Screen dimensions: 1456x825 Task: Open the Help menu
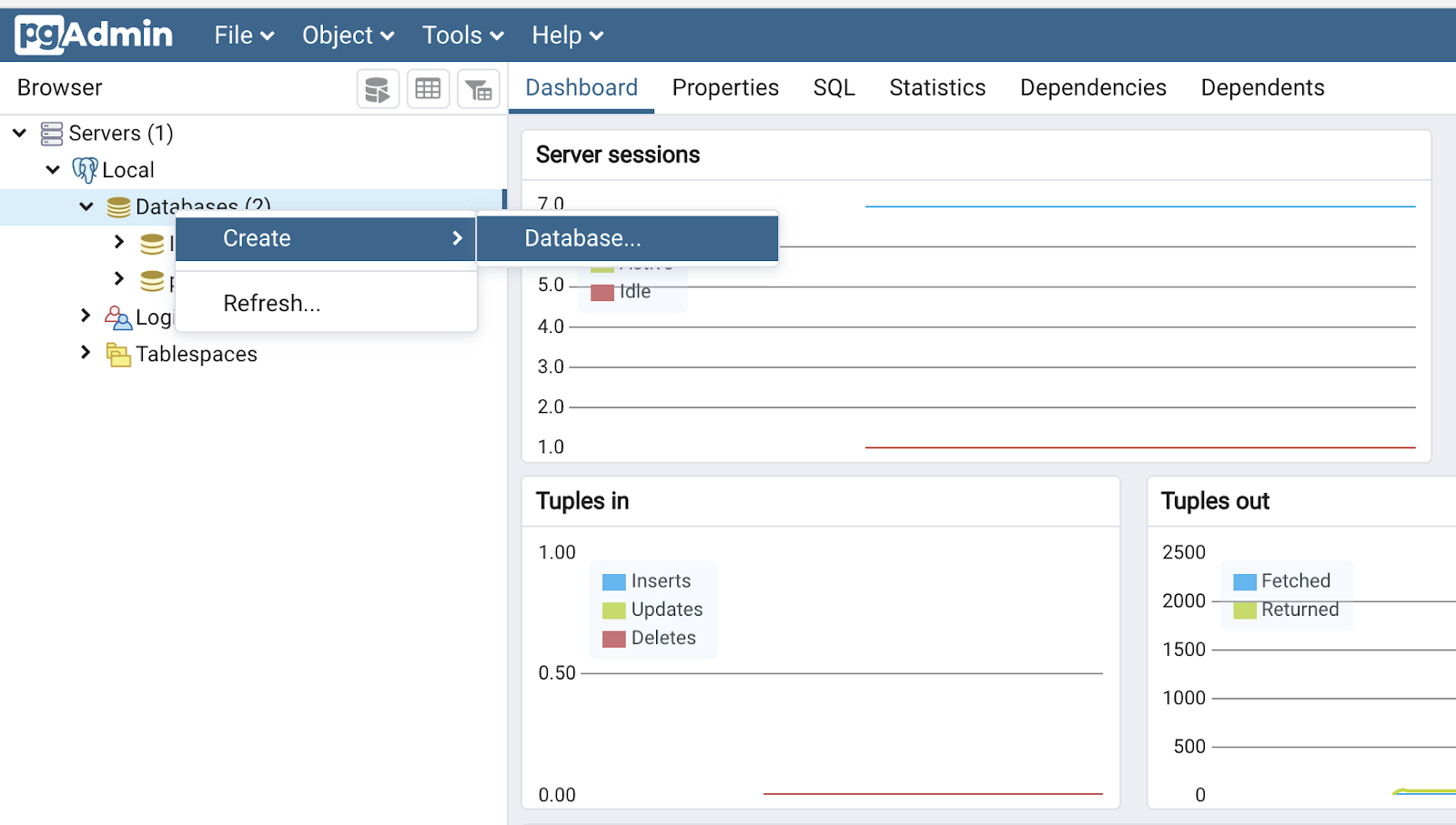pos(567,35)
